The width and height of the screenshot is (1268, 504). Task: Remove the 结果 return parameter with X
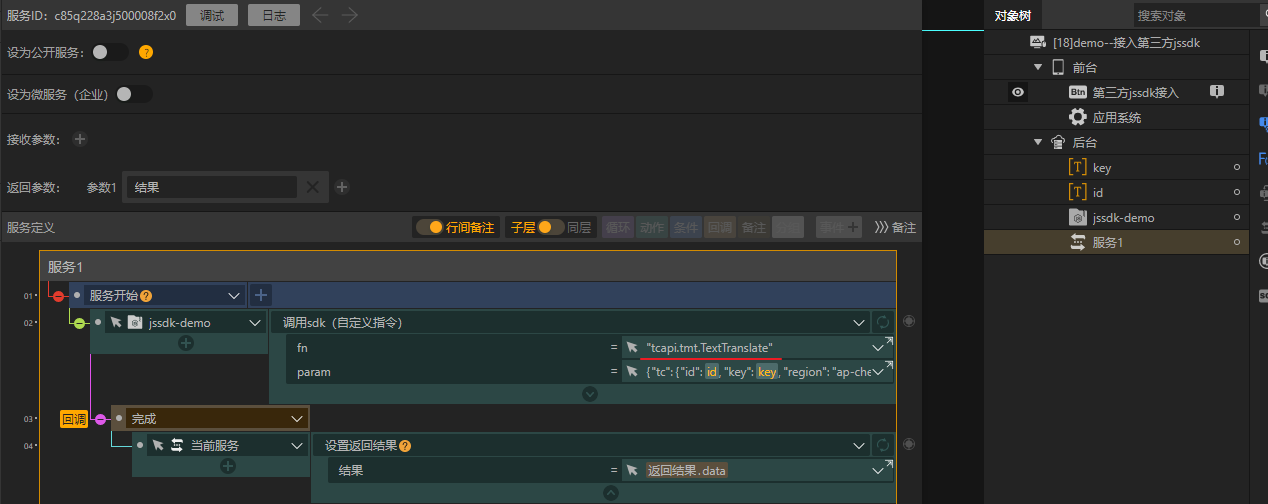(312, 187)
